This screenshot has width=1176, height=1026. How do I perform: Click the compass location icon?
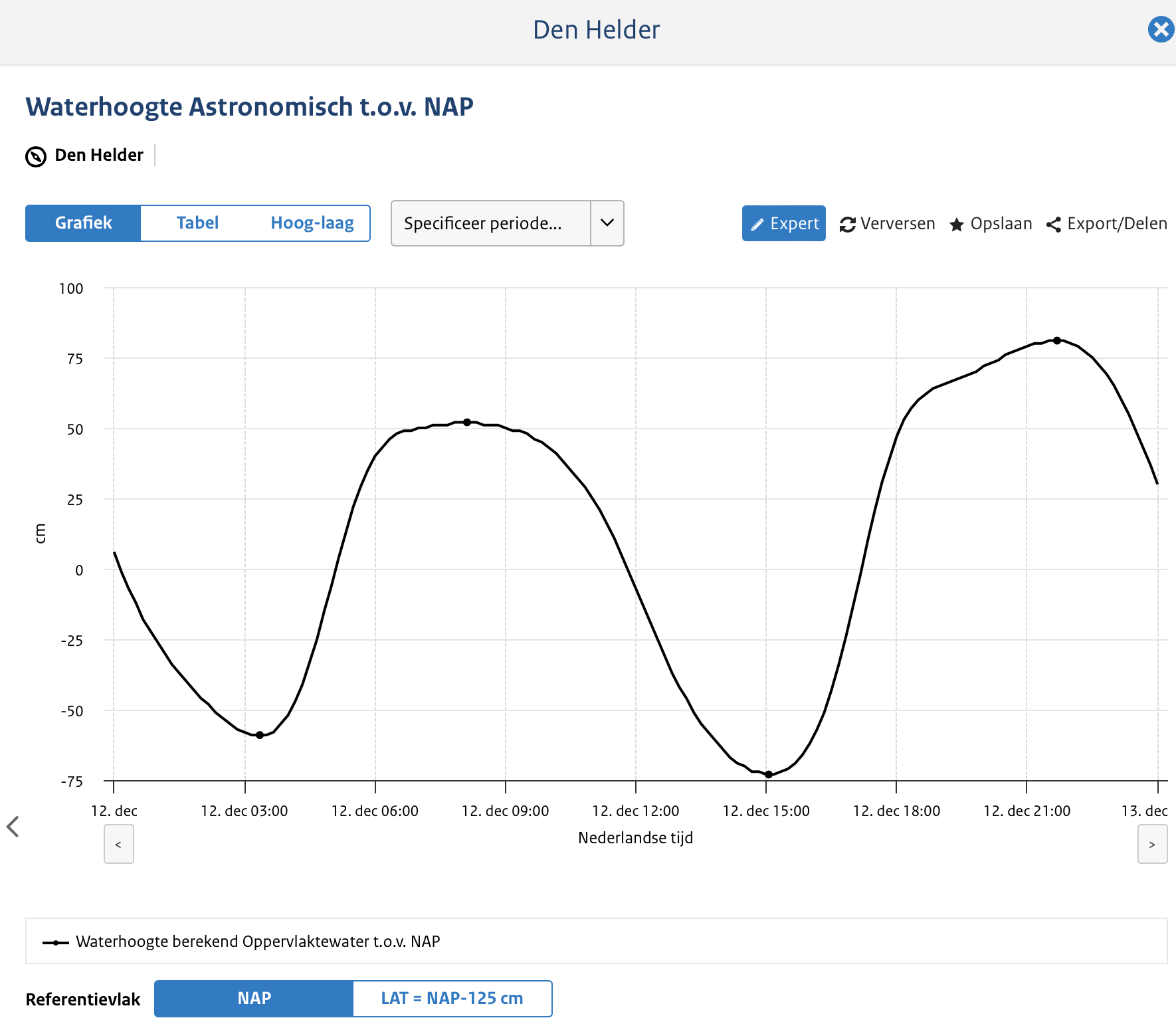click(x=36, y=156)
